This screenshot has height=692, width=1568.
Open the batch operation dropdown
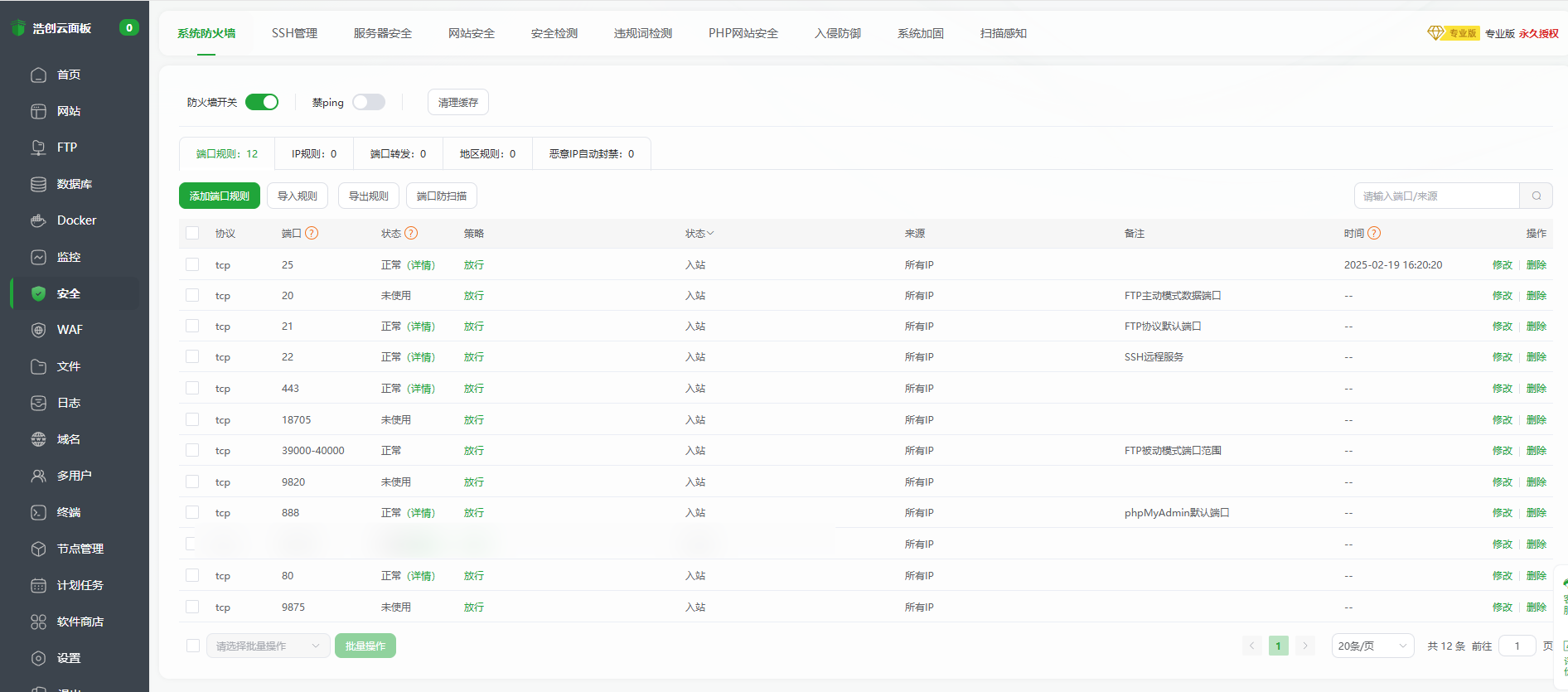pos(268,646)
